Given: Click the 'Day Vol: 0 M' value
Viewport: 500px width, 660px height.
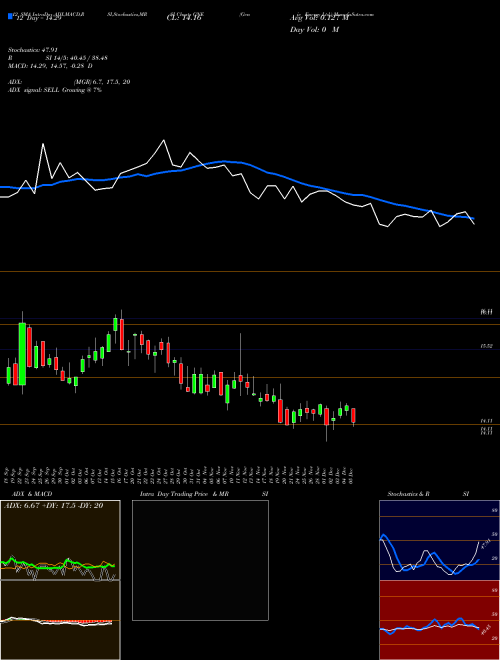Looking at the screenshot, I should coord(314,30).
